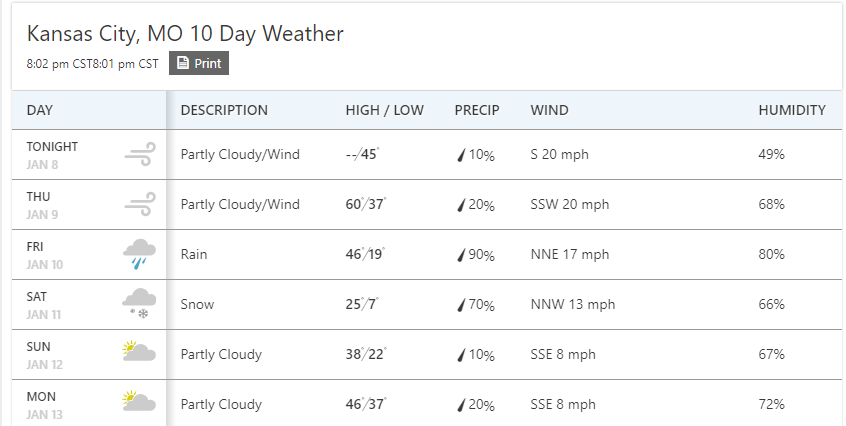Viewport: 846px width, 426px height.
Task: Click the Kansas City 10 Day Weather heading
Action: coord(185,34)
